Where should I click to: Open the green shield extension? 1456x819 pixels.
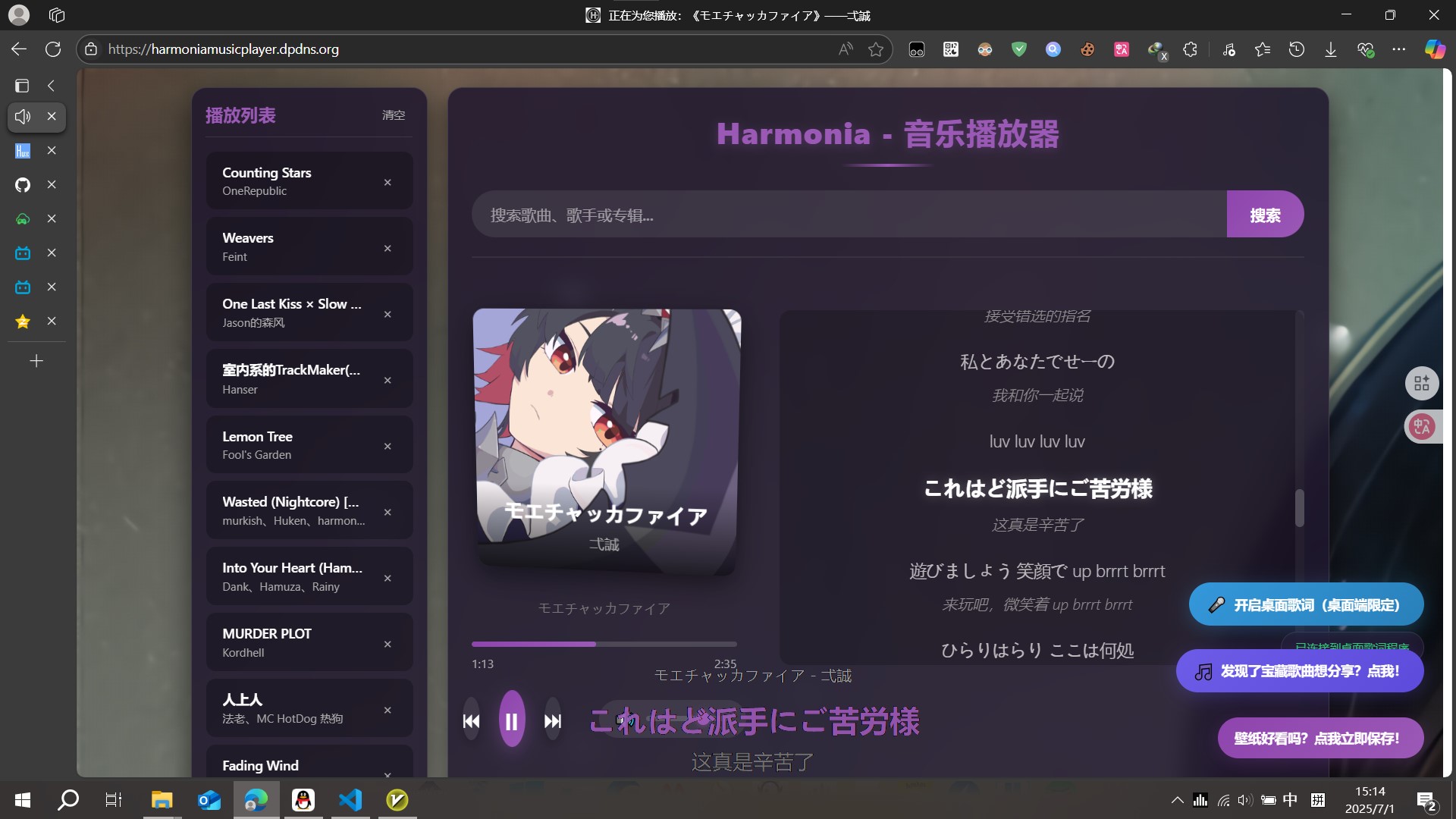1019,49
